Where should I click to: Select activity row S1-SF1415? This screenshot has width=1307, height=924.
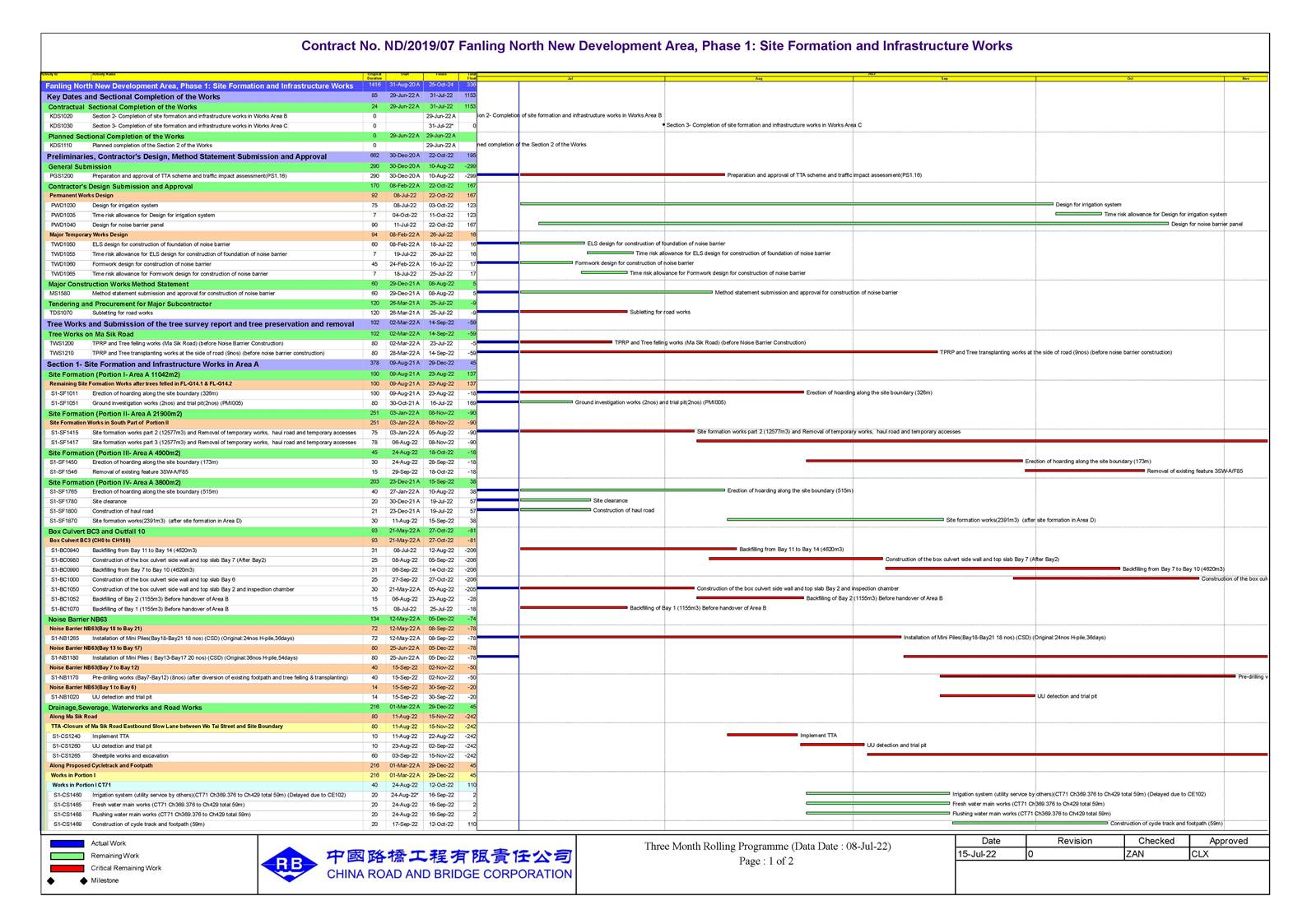click(x=259, y=433)
